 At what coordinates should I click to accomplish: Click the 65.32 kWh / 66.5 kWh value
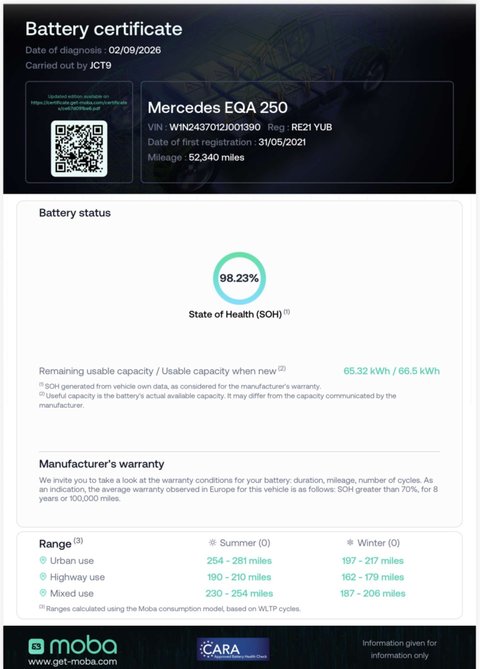(x=392, y=371)
